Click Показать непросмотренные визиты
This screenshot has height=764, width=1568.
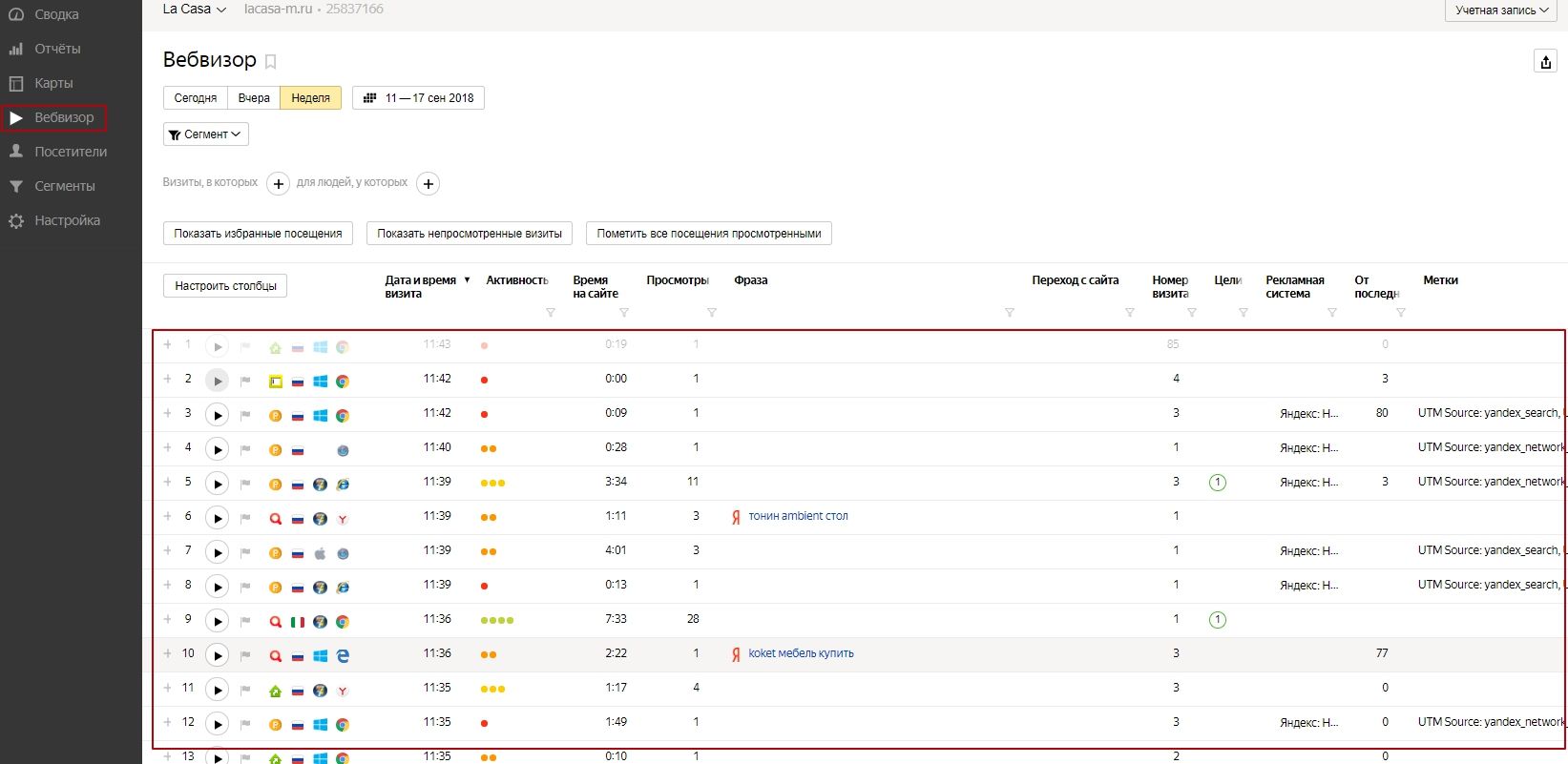470,234
